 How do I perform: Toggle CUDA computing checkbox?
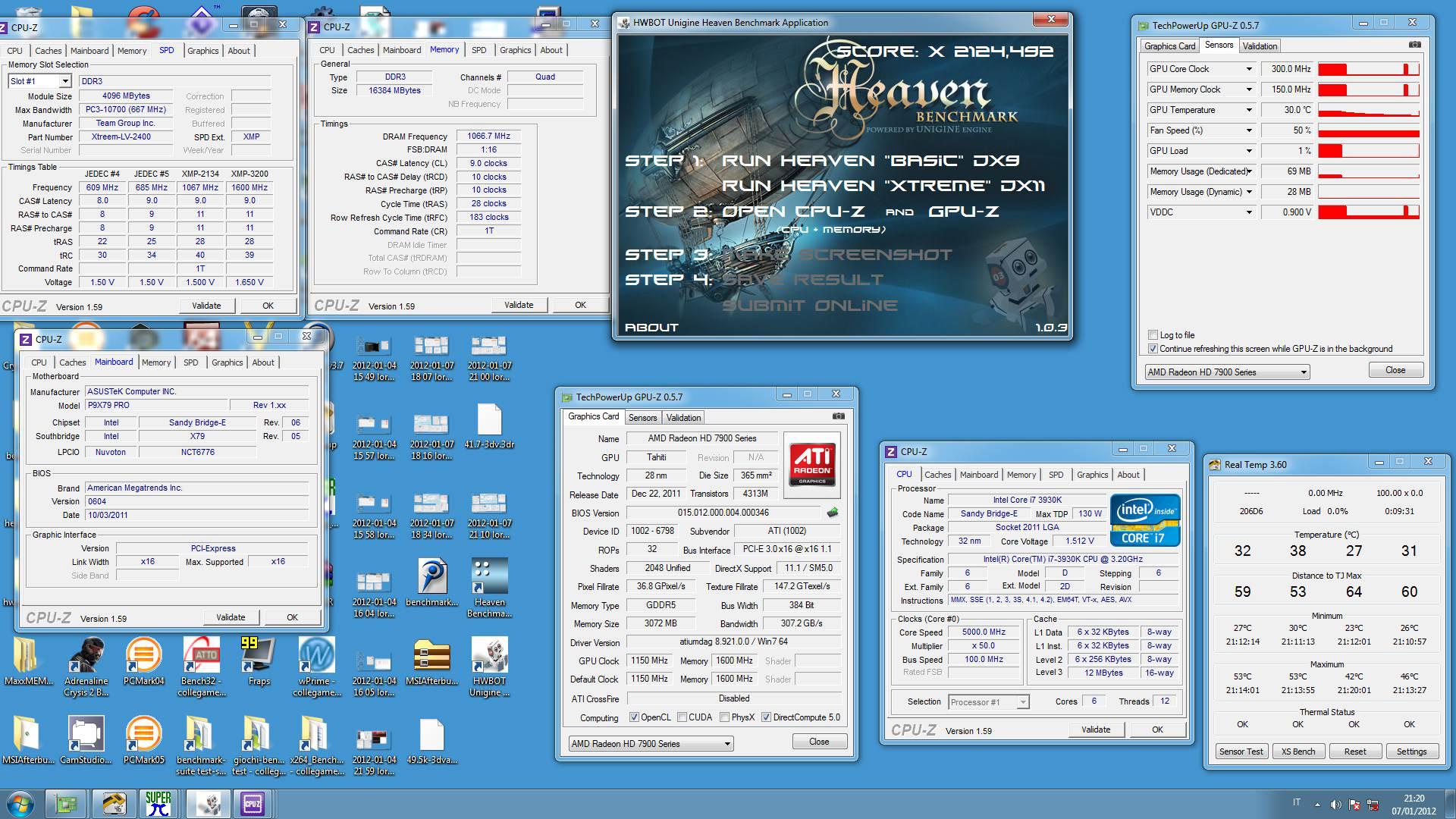tap(682, 717)
